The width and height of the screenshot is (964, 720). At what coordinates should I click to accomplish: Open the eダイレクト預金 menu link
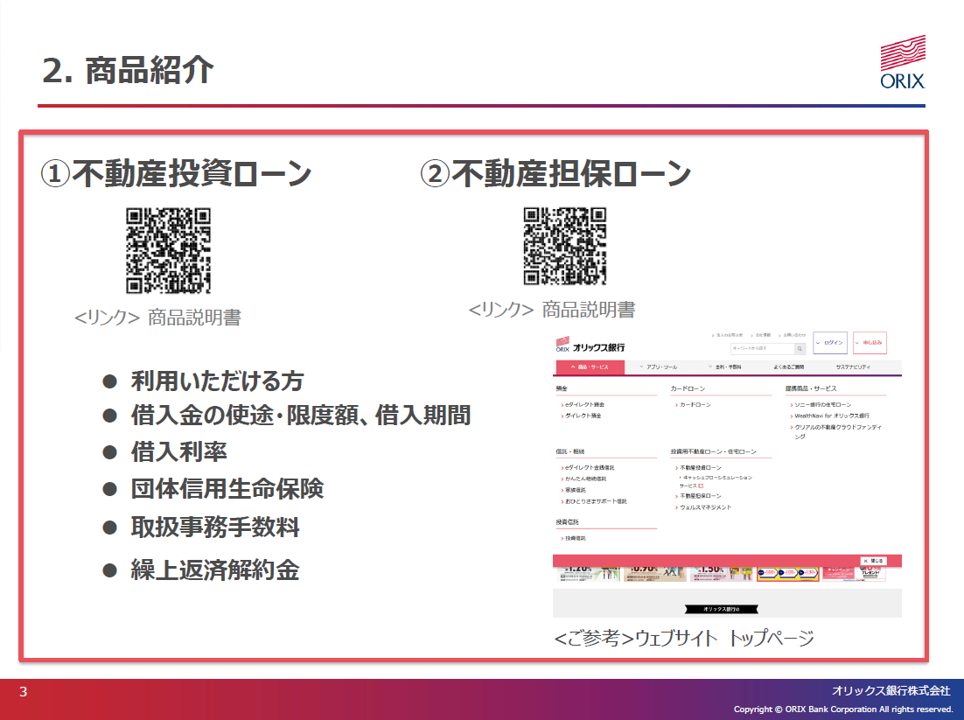coord(583,405)
